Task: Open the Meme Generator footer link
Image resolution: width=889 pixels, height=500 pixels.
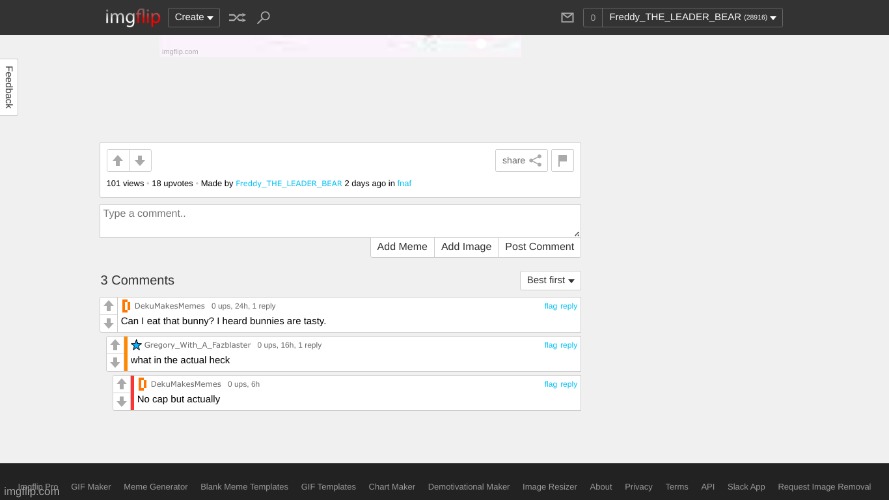Action: point(155,487)
